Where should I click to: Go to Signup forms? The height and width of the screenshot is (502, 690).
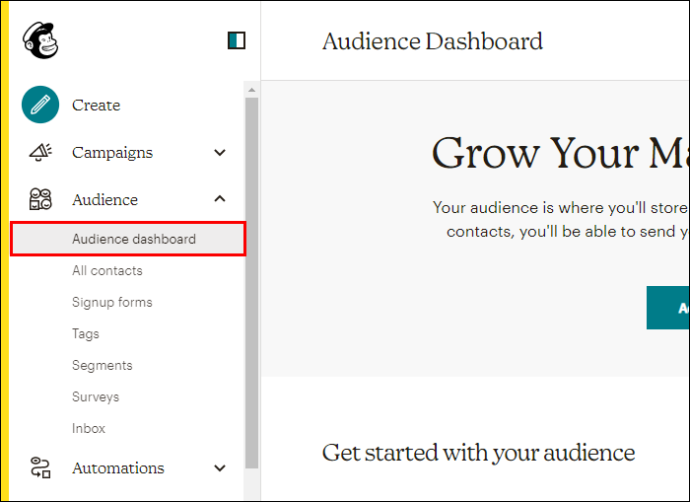(x=112, y=302)
